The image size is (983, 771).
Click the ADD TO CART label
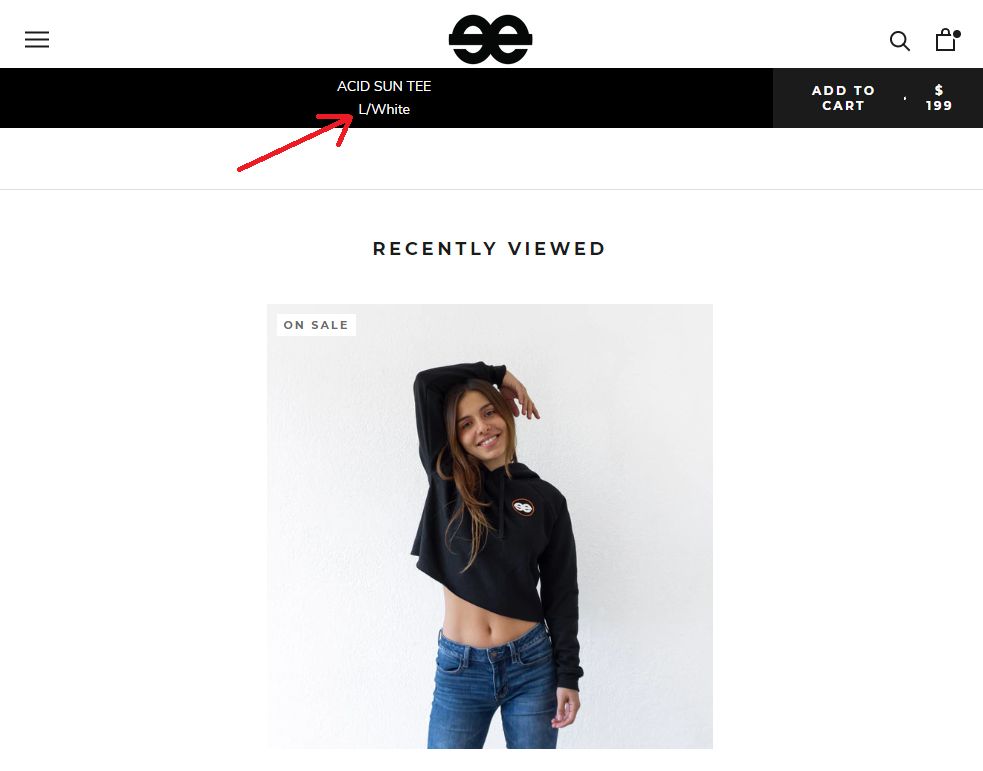843,98
